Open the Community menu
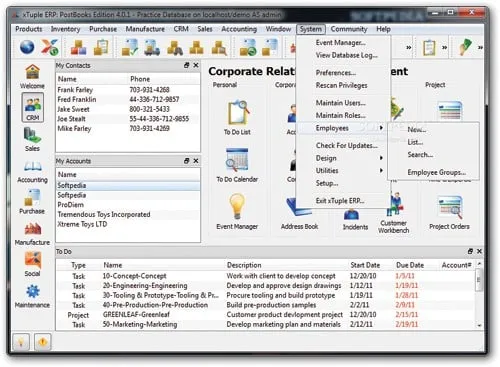Image resolution: width=500 pixels, height=367 pixels. tap(349, 29)
